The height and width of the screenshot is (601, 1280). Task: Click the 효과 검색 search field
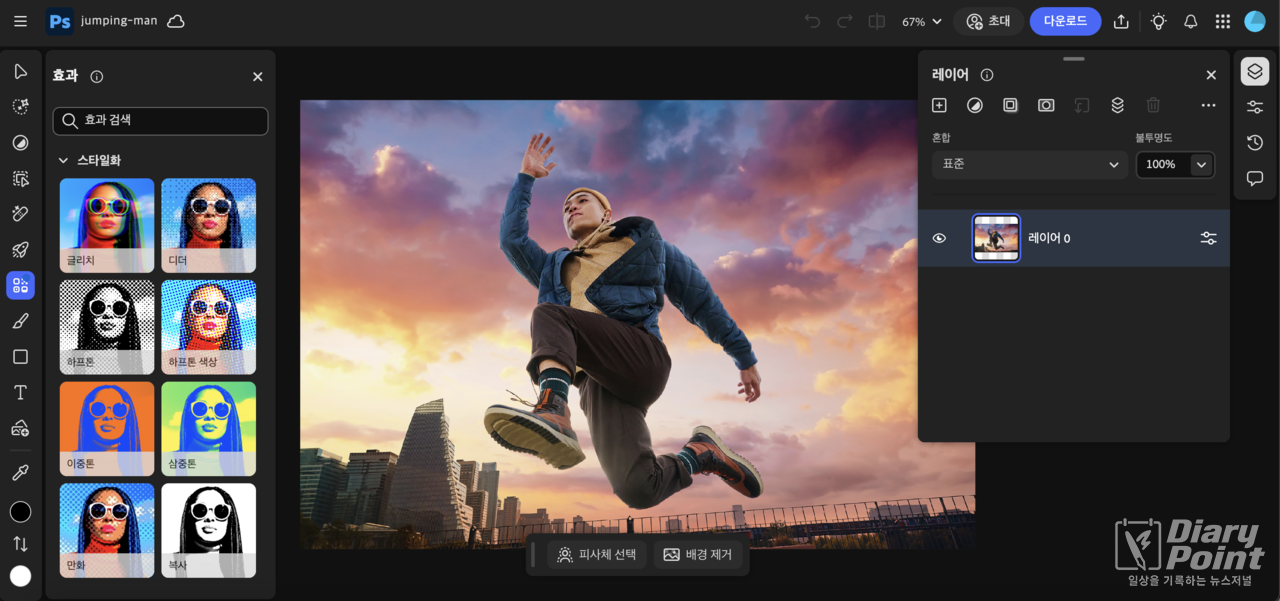tap(160, 121)
